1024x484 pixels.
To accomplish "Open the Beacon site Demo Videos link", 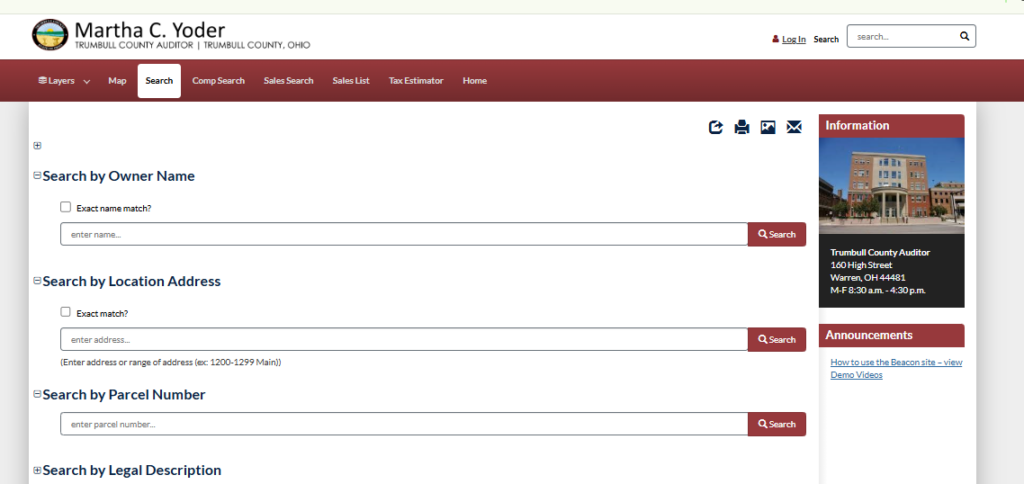I will coord(896,368).
